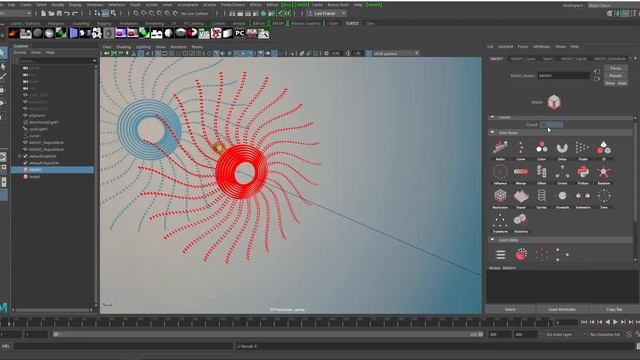This screenshot has height=360, width=640.
Task: Toggle the output connection icon beside MASH_Waiter
Action: [597, 78]
